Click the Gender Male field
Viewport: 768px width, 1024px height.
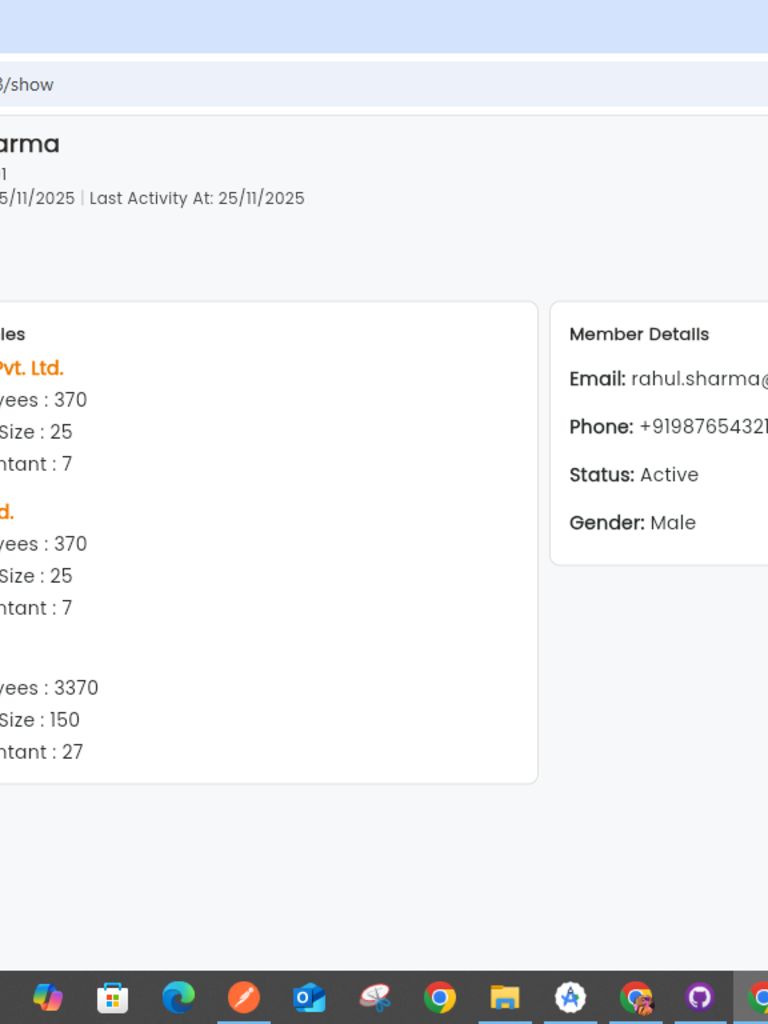672,523
